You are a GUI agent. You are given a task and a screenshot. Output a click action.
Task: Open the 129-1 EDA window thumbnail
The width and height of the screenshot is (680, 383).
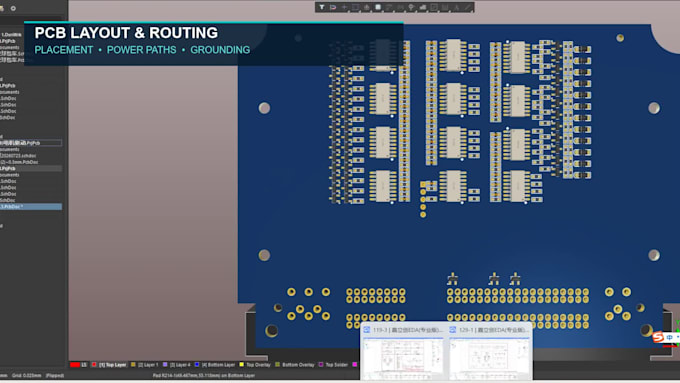pyautogui.click(x=489, y=352)
